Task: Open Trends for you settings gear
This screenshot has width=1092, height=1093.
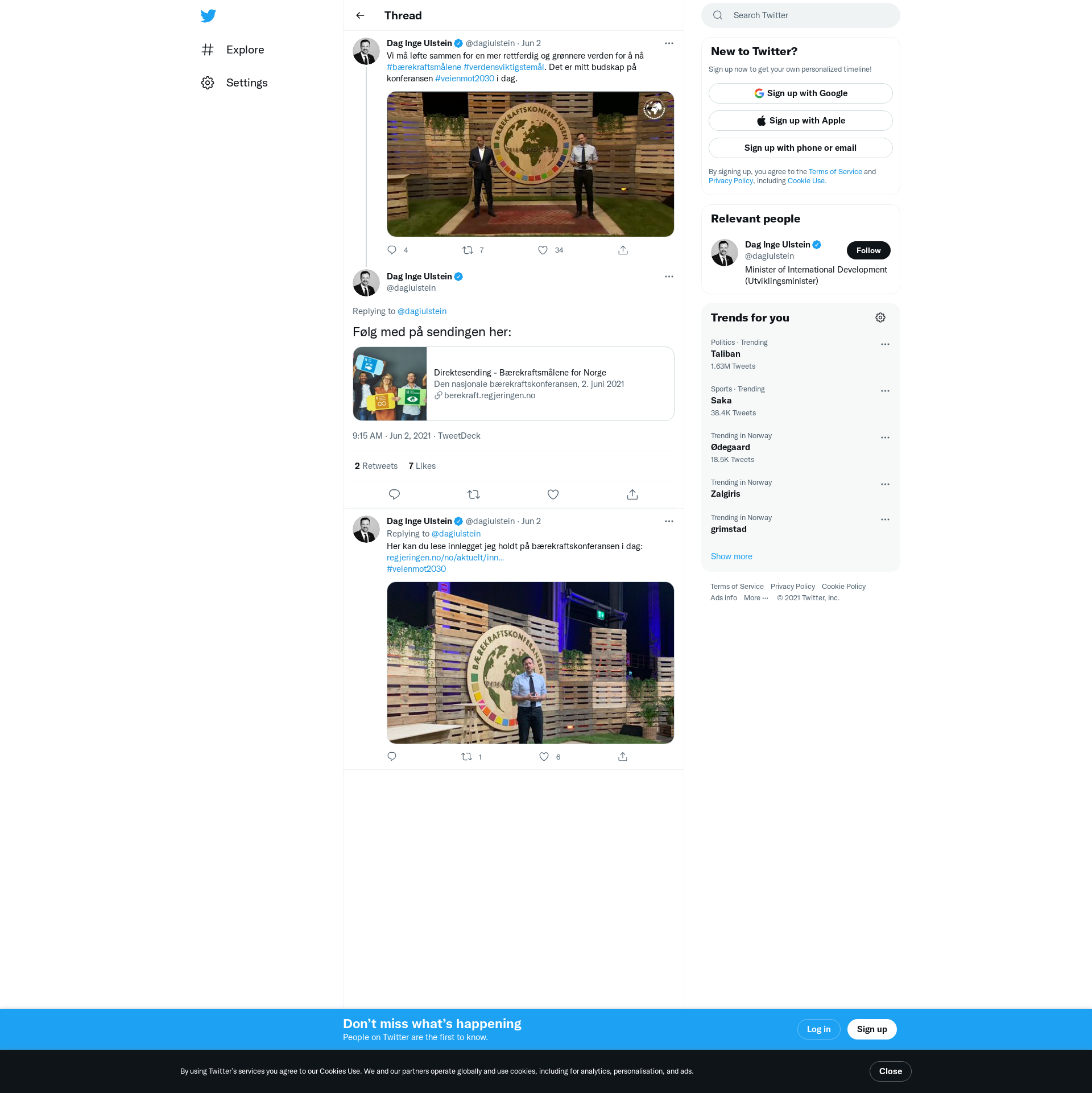Action: (x=880, y=317)
